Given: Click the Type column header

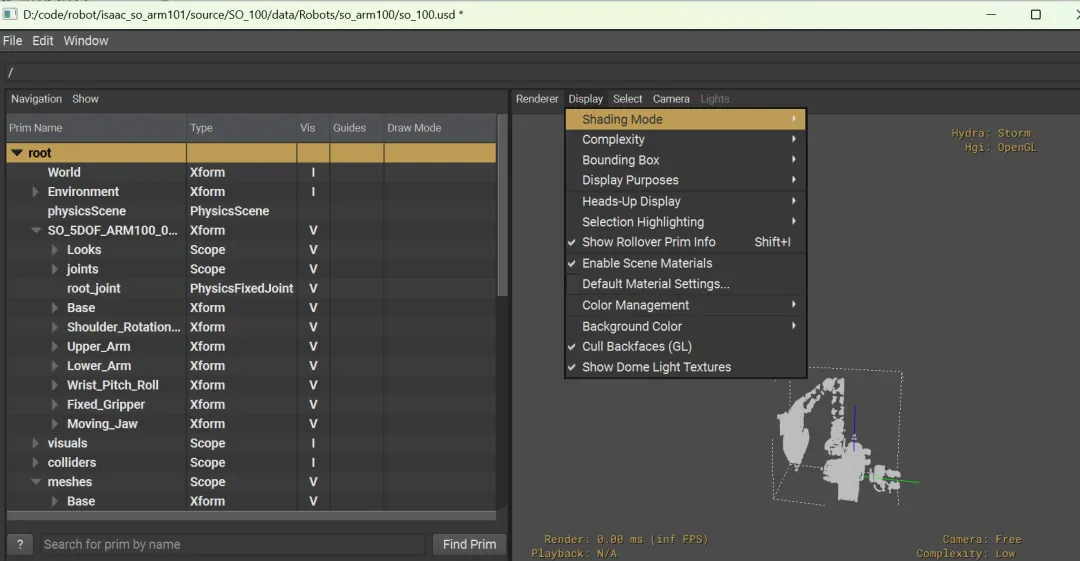Looking at the screenshot, I should coord(242,128).
